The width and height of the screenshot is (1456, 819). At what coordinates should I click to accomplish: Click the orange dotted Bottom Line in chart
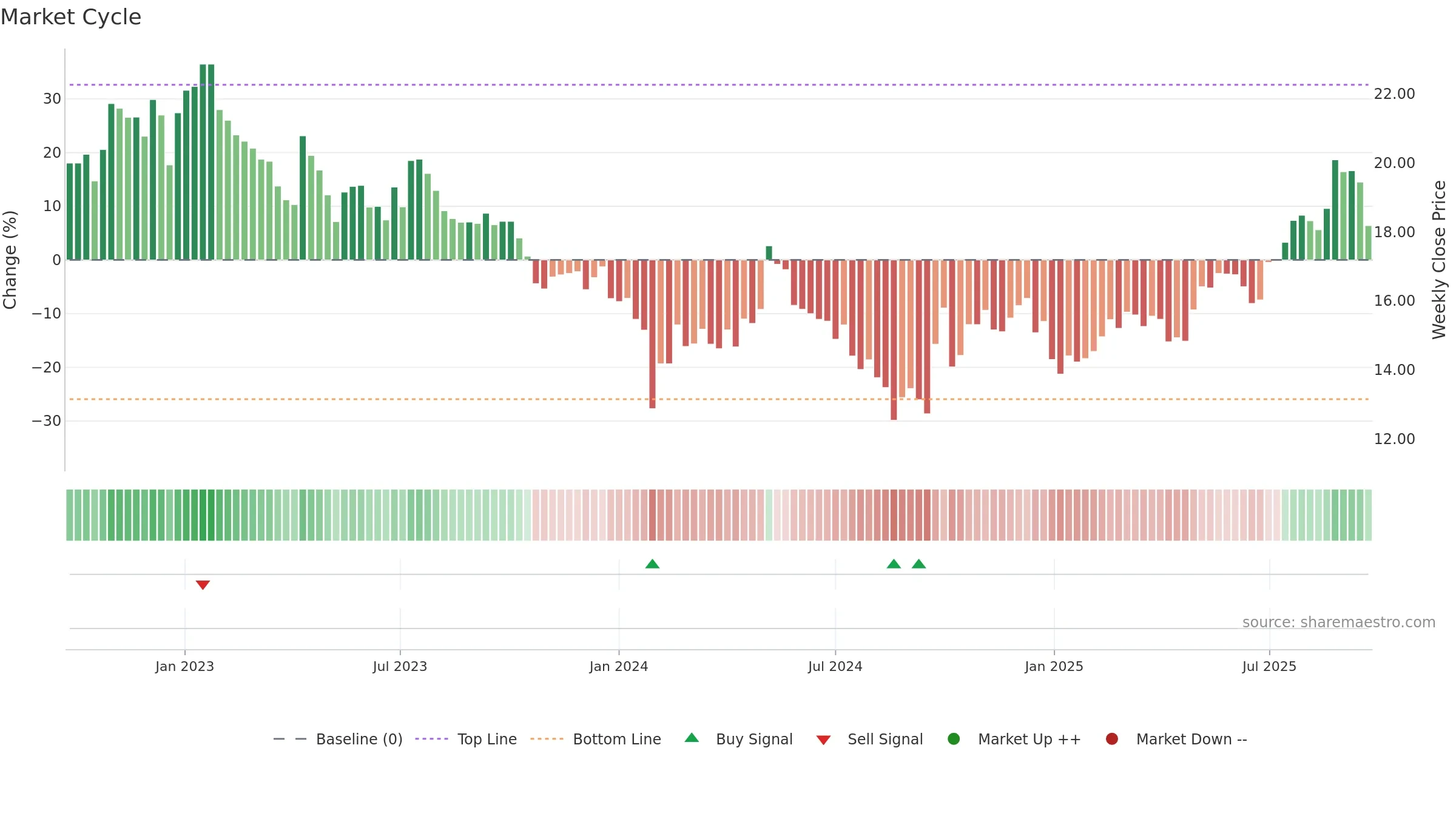point(719,399)
